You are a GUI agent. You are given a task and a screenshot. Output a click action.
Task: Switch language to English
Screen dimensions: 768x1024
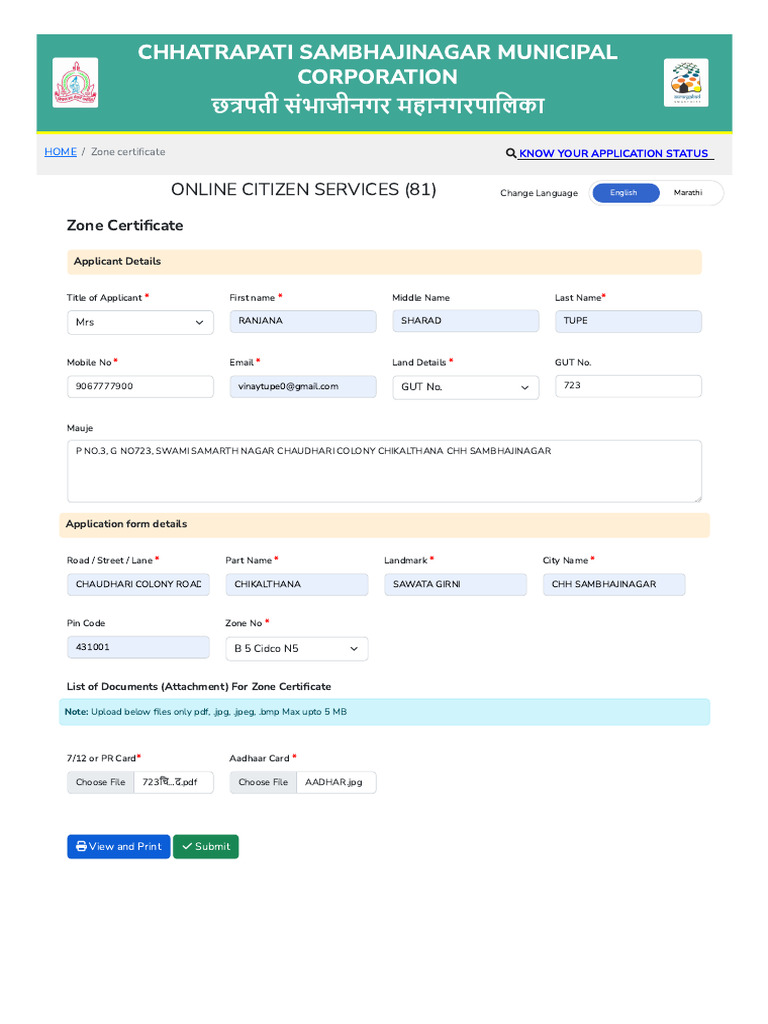tap(626, 193)
